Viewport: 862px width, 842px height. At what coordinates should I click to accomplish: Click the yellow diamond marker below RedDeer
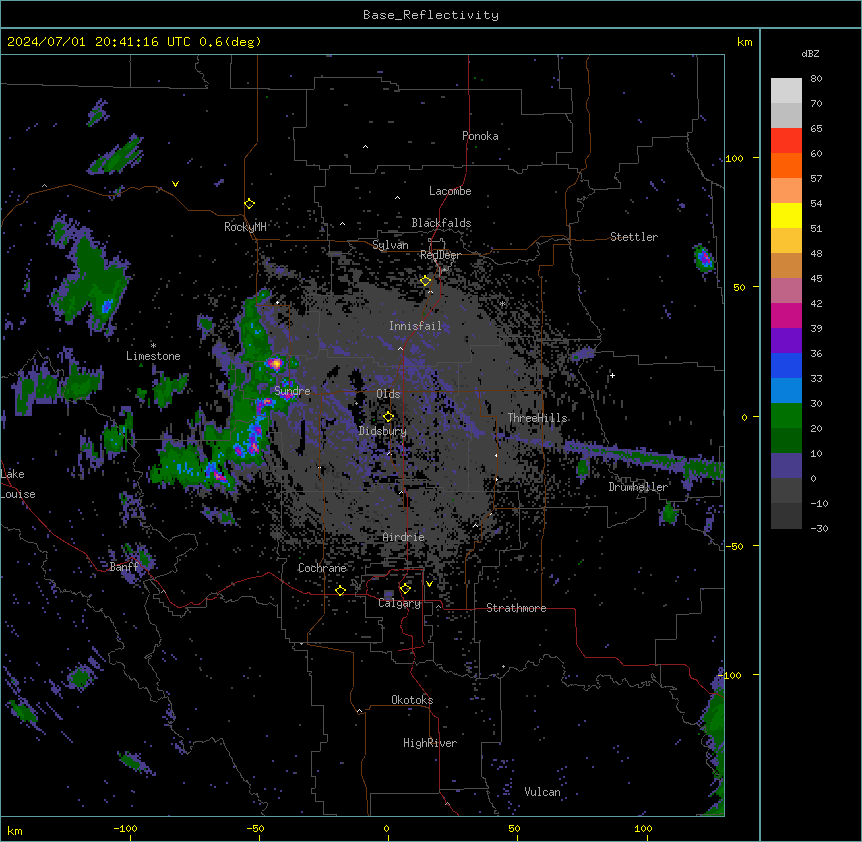[x=425, y=281]
